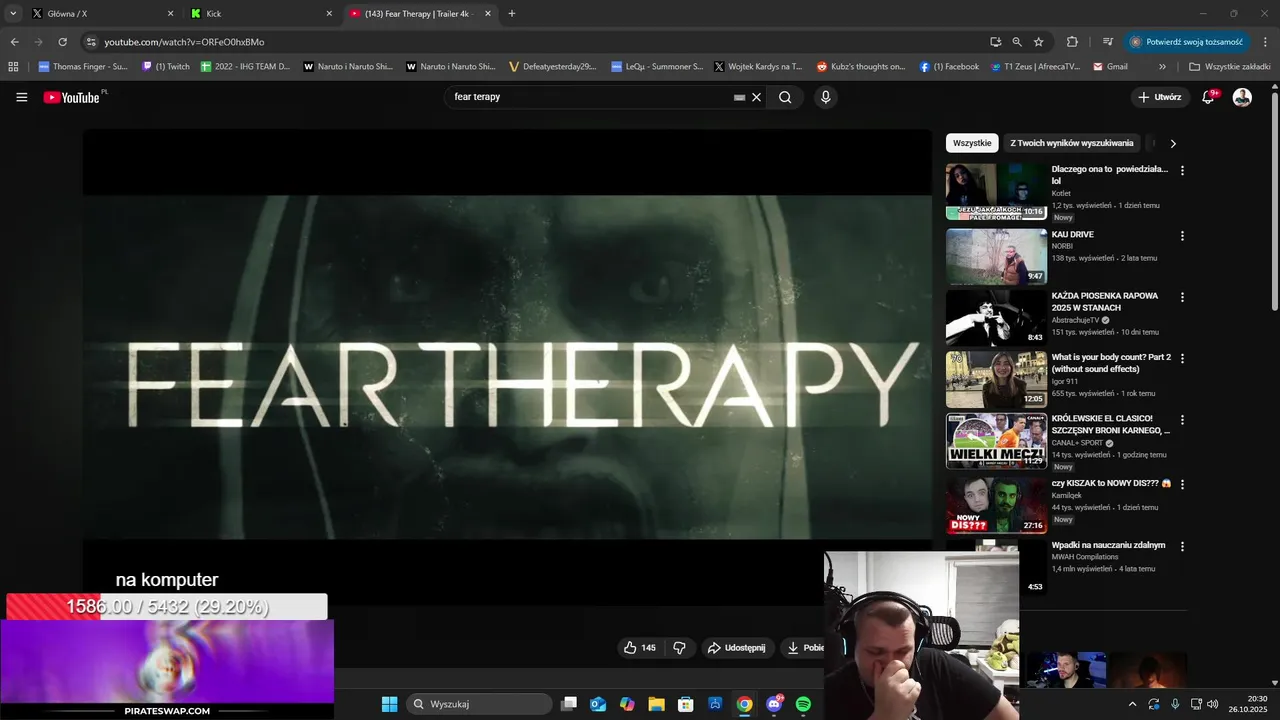
Task: Click the YouTube search input field
Action: point(590,97)
